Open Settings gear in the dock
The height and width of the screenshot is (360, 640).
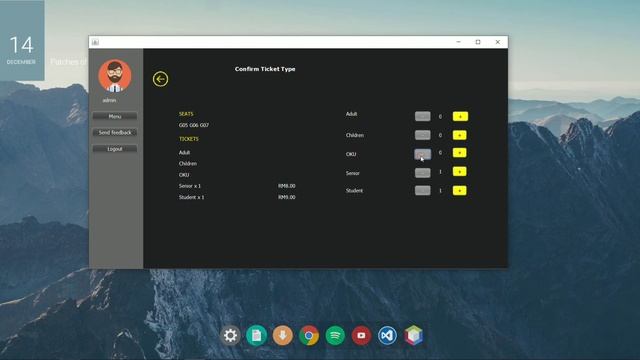230,336
